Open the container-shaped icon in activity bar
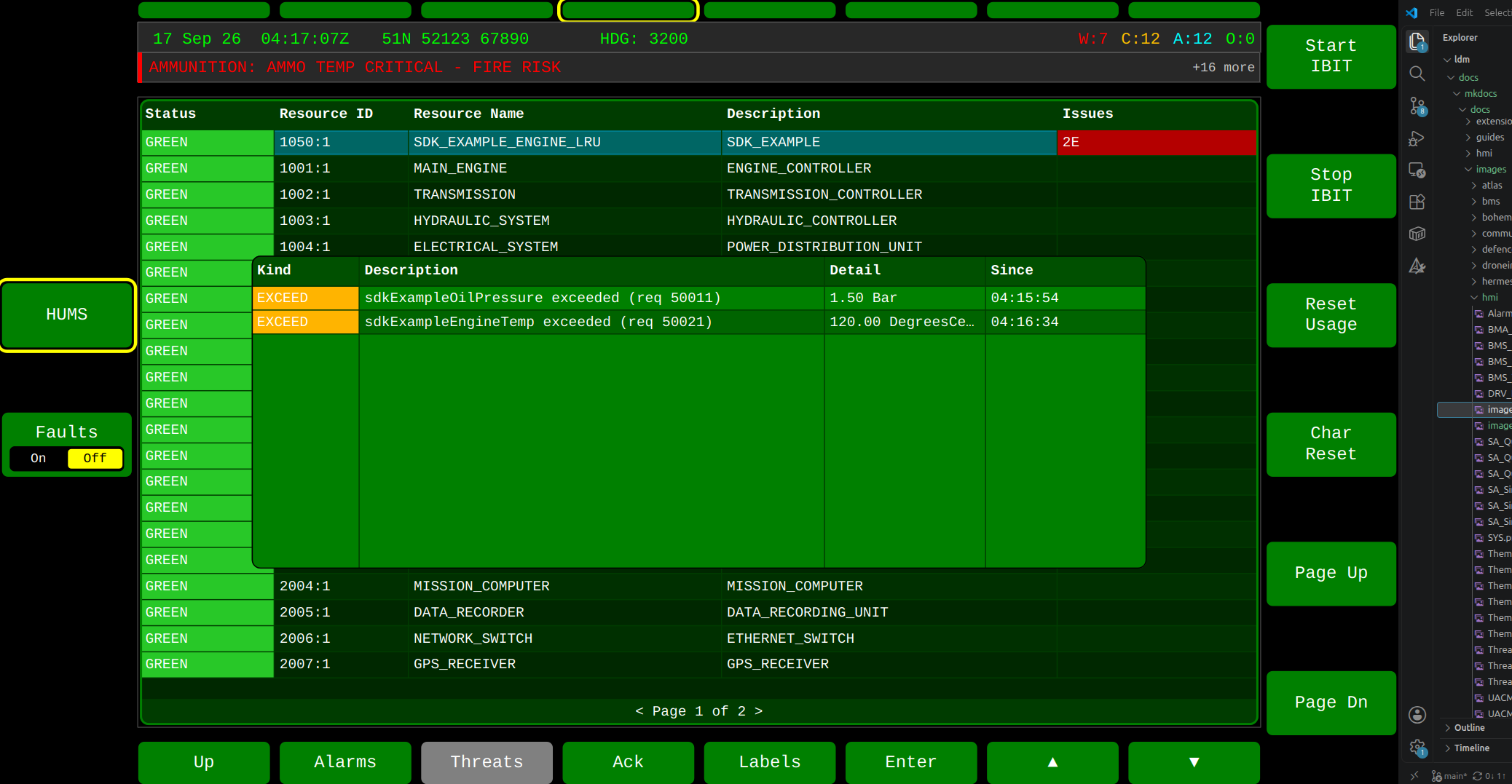1512x784 pixels. [x=1417, y=234]
